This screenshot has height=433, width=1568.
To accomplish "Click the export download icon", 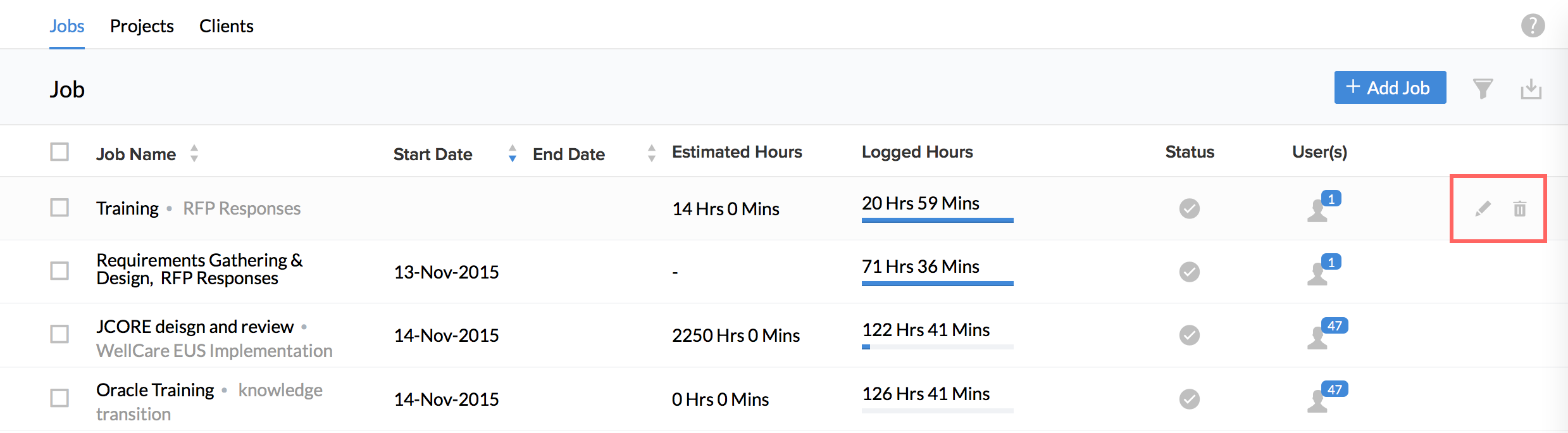I will [x=1531, y=89].
